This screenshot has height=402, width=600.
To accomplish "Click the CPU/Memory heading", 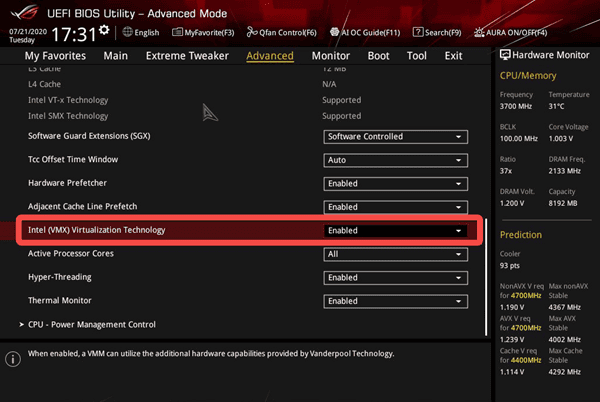I will click(528, 76).
